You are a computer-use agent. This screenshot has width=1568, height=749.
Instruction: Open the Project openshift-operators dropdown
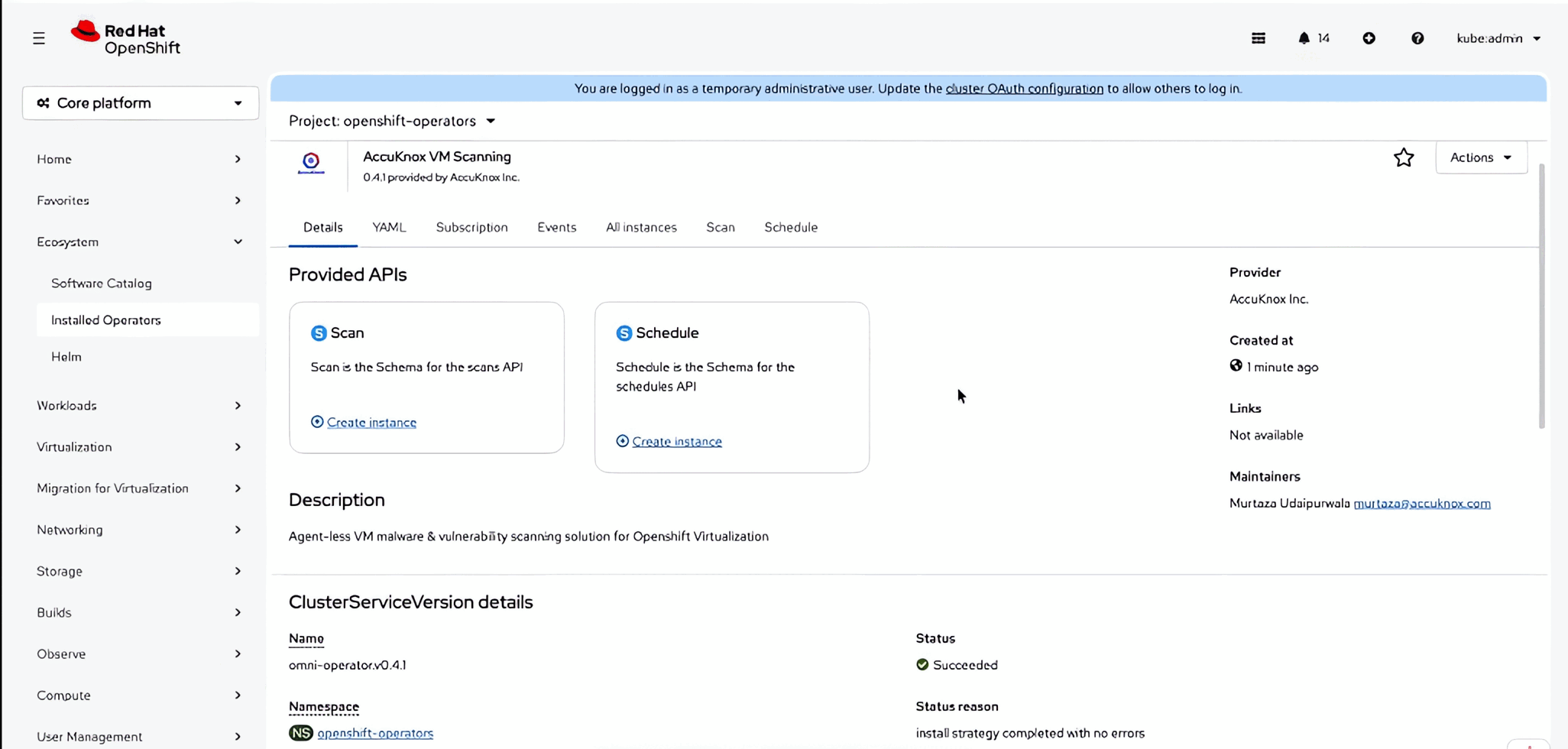pos(392,122)
